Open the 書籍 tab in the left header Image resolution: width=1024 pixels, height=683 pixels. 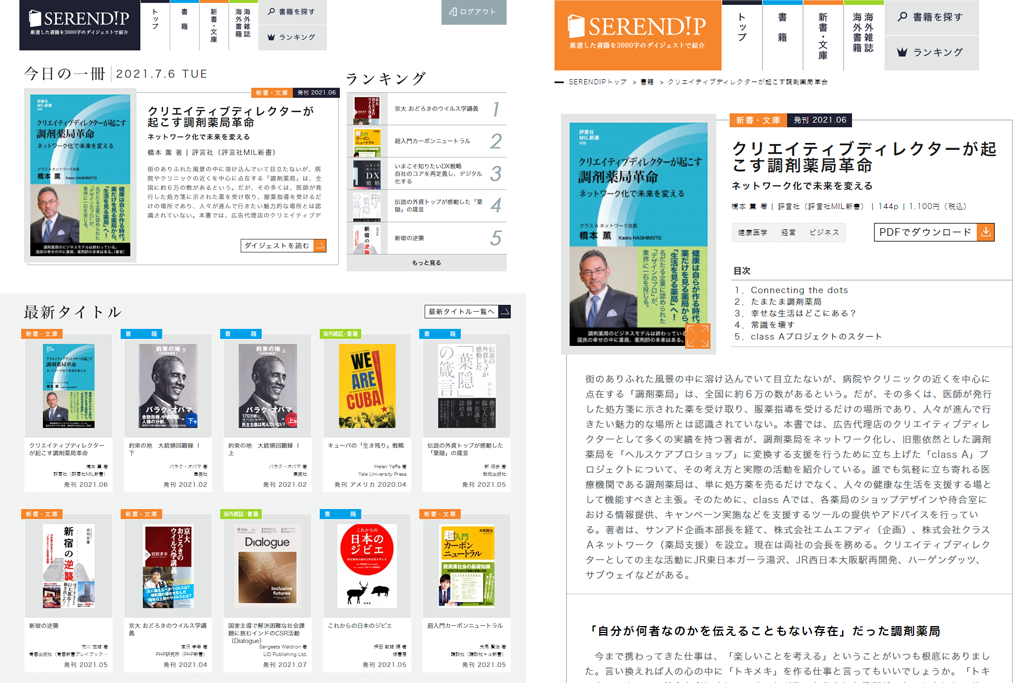click(x=184, y=24)
